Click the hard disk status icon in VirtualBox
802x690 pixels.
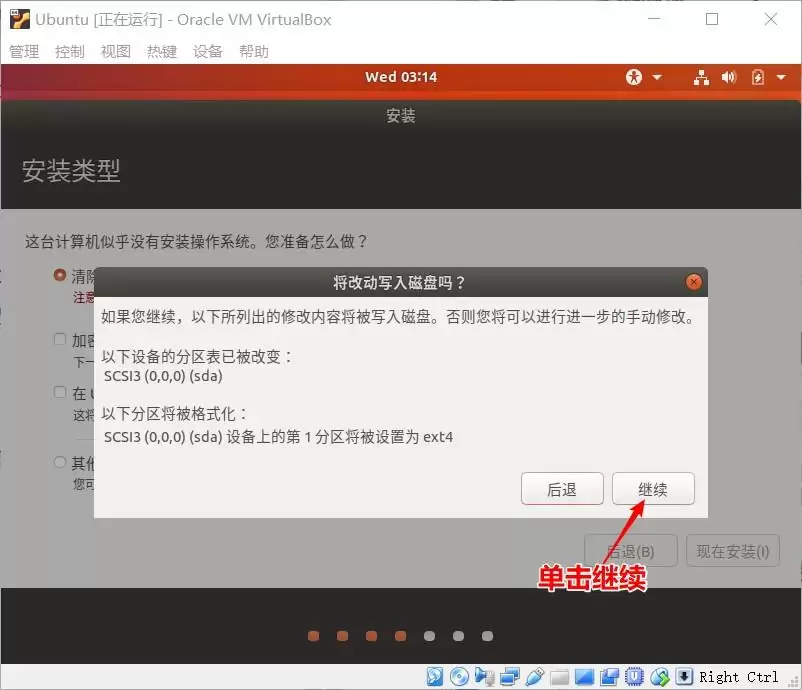(434, 677)
